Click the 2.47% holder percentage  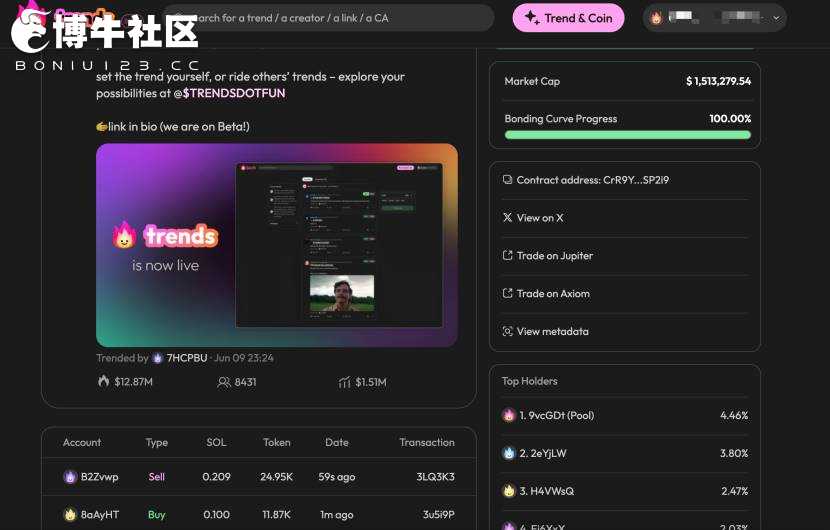pyautogui.click(x=735, y=491)
